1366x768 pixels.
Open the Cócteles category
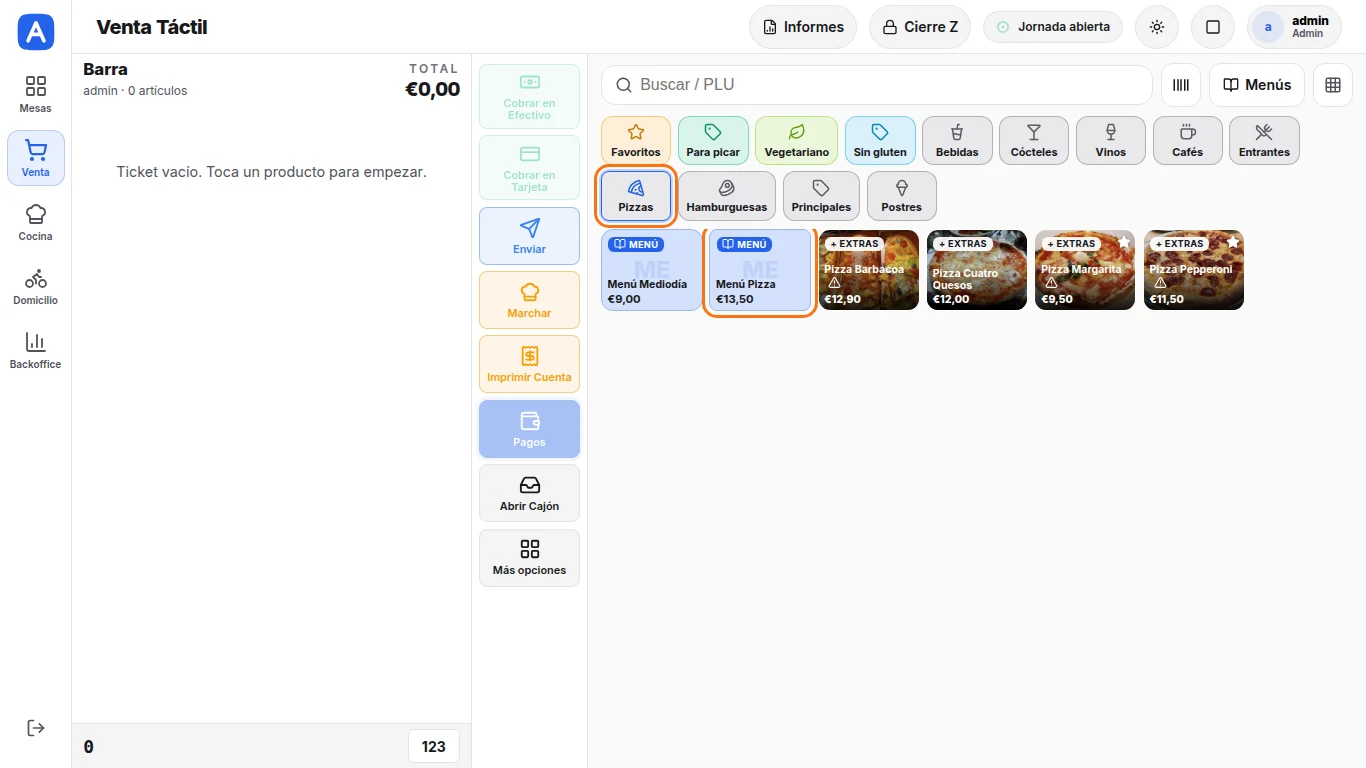[x=1034, y=140]
